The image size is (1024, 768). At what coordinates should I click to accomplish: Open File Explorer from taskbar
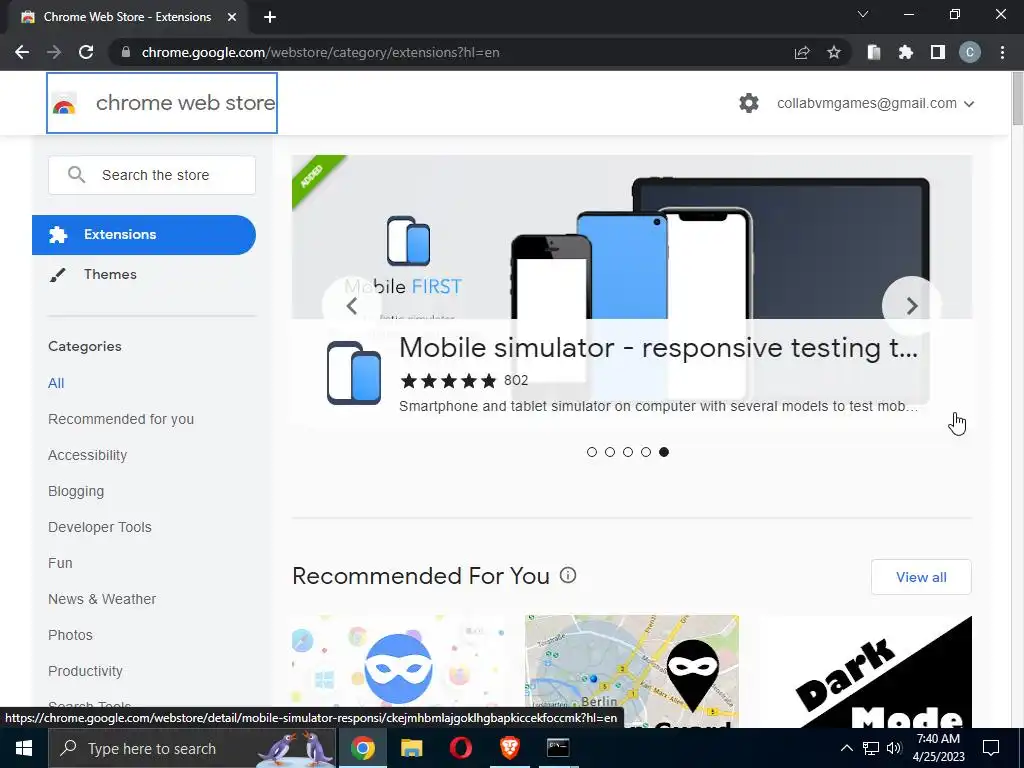click(411, 748)
